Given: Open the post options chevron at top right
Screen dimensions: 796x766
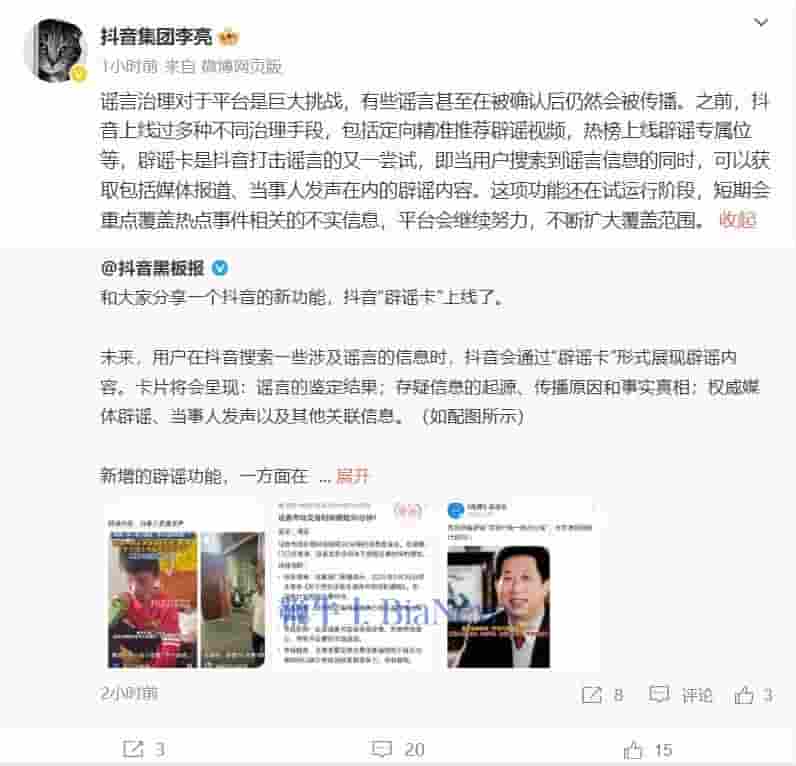Looking at the screenshot, I should [x=760, y=22].
